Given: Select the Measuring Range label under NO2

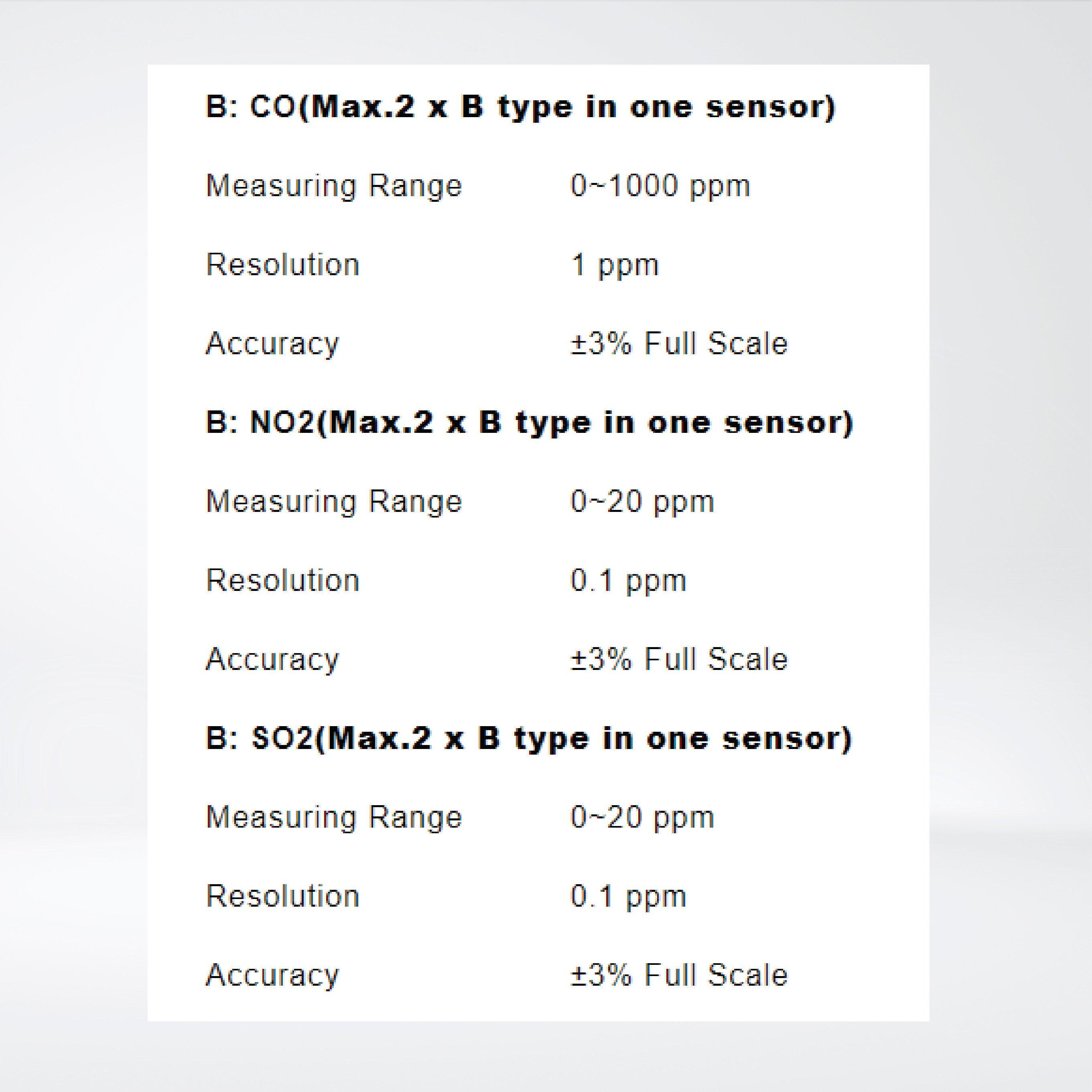Looking at the screenshot, I should point(334,502).
